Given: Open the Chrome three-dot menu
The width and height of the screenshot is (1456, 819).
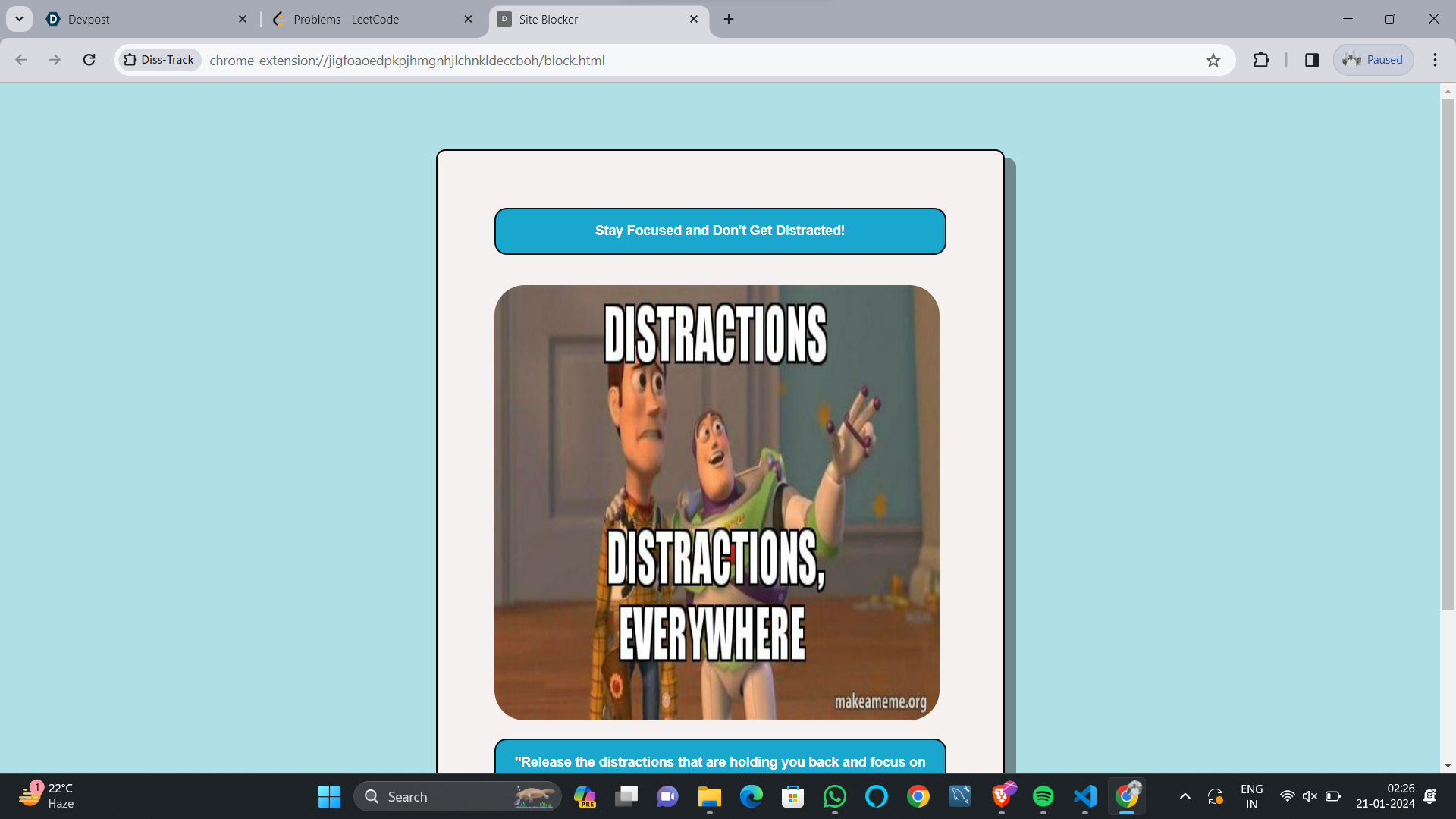Looking at the screenshot, I should click(x=1435, y=60).
